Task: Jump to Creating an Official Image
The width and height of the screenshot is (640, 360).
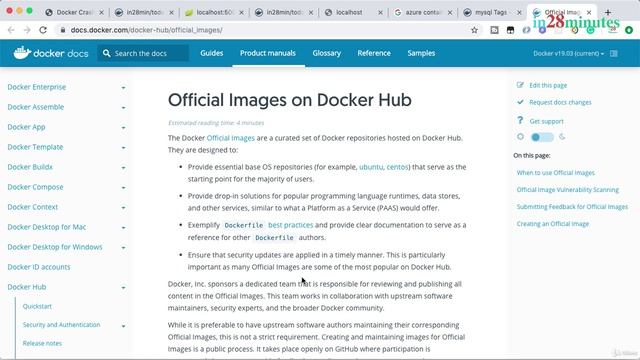Action: pos(553,224)
